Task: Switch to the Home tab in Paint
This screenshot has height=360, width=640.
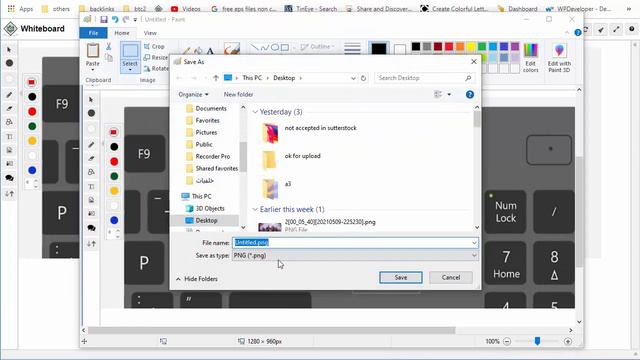Action: [x=122, y=33]
